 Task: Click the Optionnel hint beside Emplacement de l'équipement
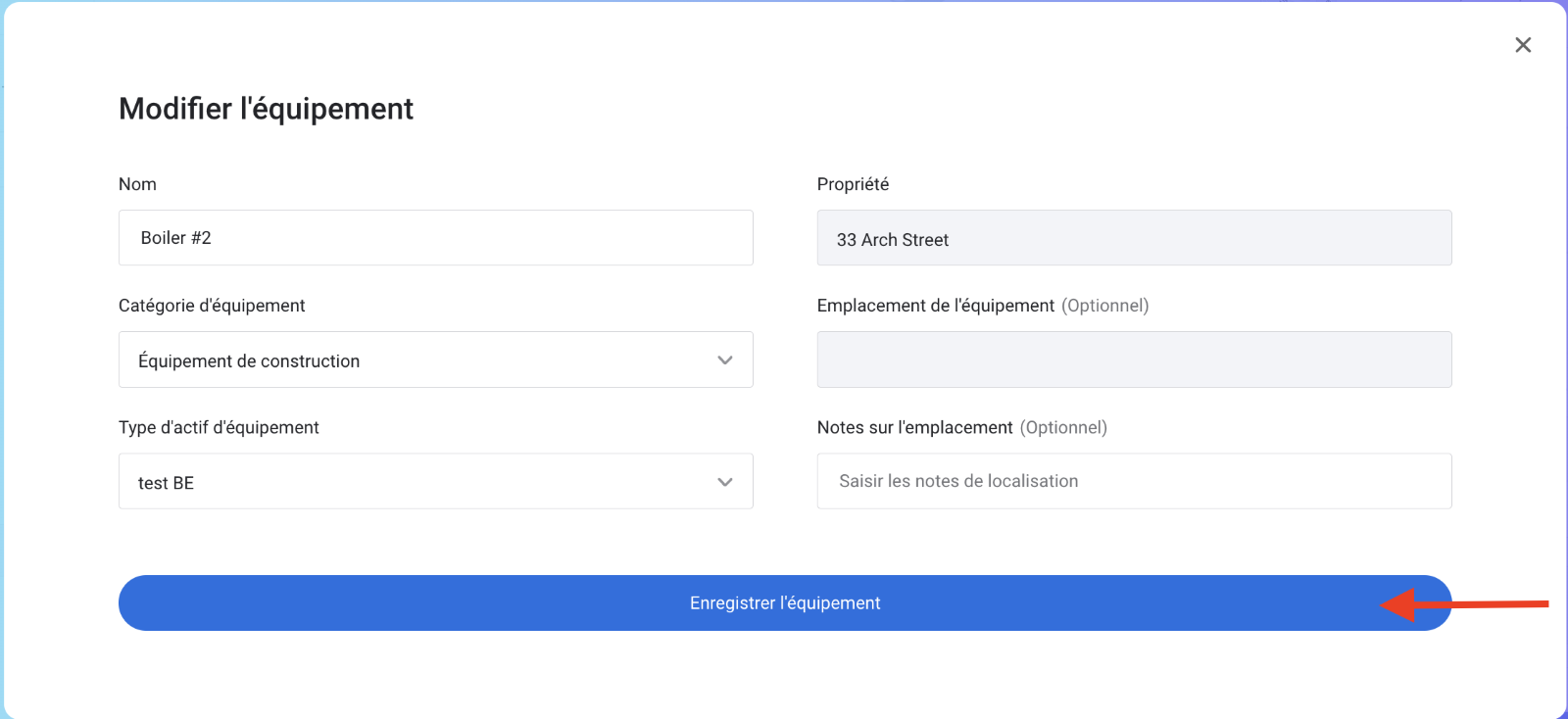(x=1104, y=306)
